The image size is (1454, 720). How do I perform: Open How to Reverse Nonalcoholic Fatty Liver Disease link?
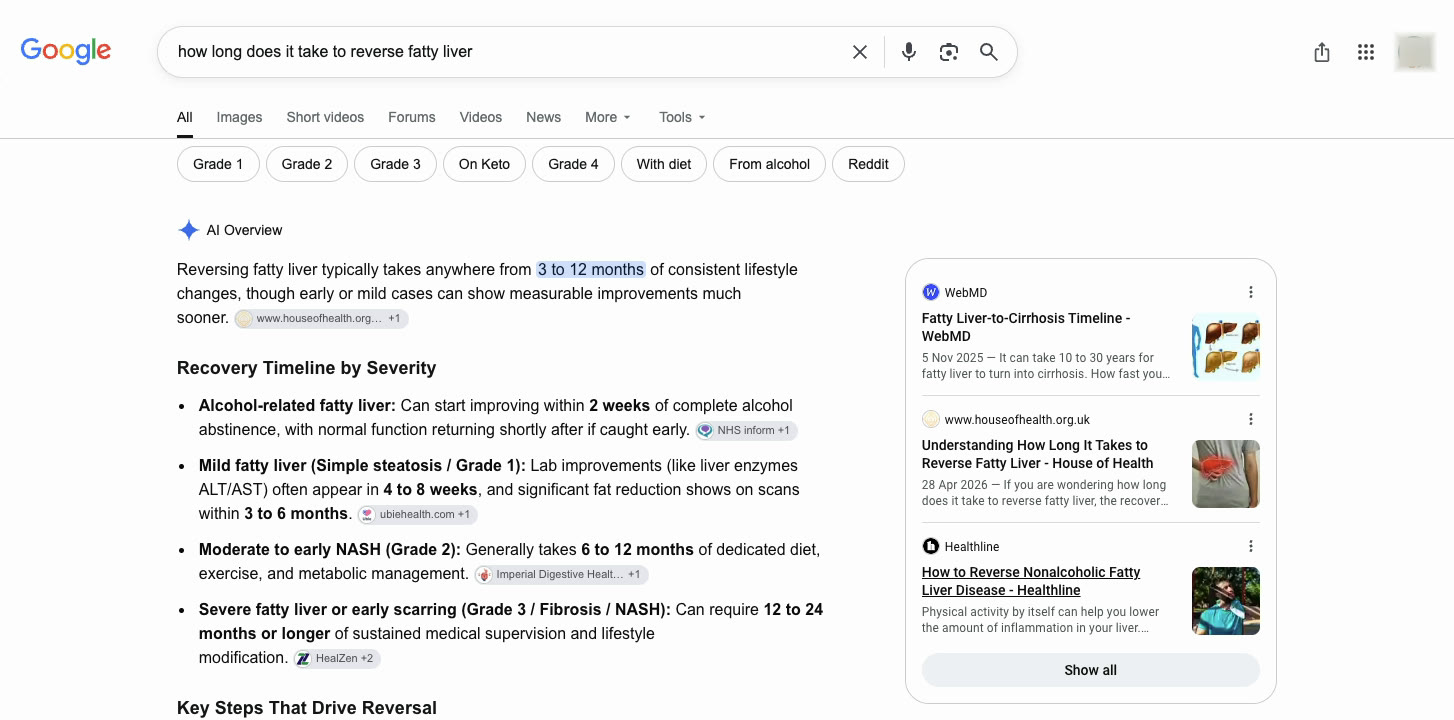click(1031, 581)
